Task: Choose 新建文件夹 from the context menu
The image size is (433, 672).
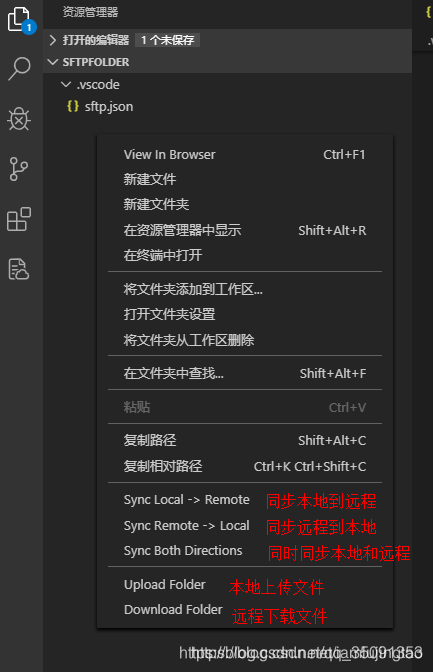Action: tap(245, 204)
